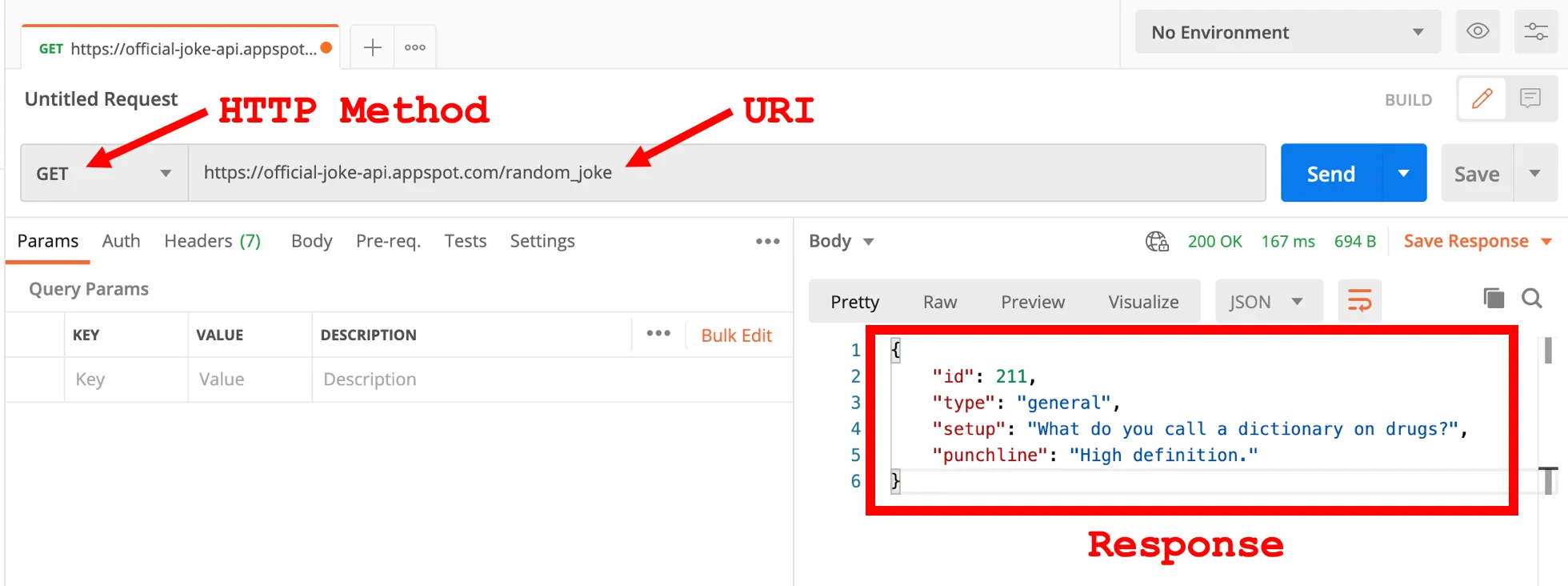The height and width of the screenshot is (586, 1568).
Task: Click the Bulk Edit link
Action: [736, 335]
